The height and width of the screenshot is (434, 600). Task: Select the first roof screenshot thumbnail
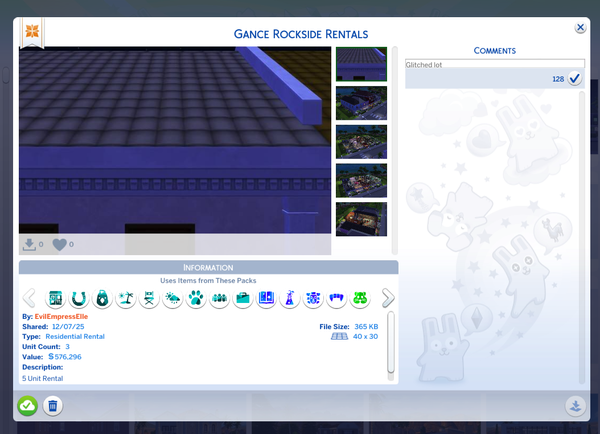[x=361, y=64]
